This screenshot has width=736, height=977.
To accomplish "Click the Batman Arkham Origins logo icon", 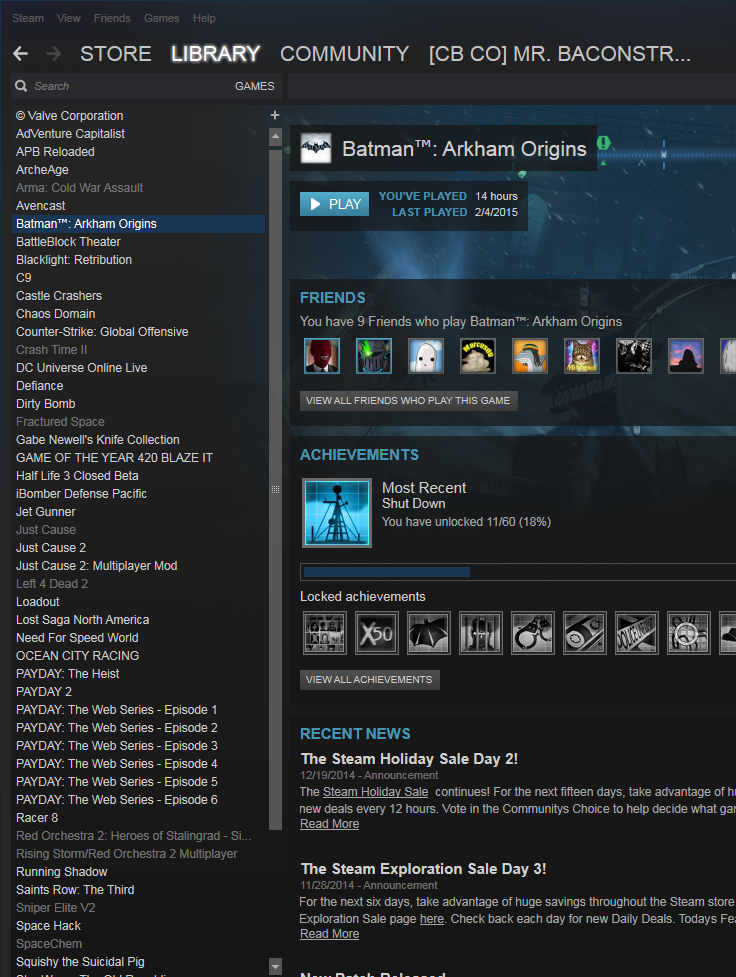I will [x=316, y=148].
